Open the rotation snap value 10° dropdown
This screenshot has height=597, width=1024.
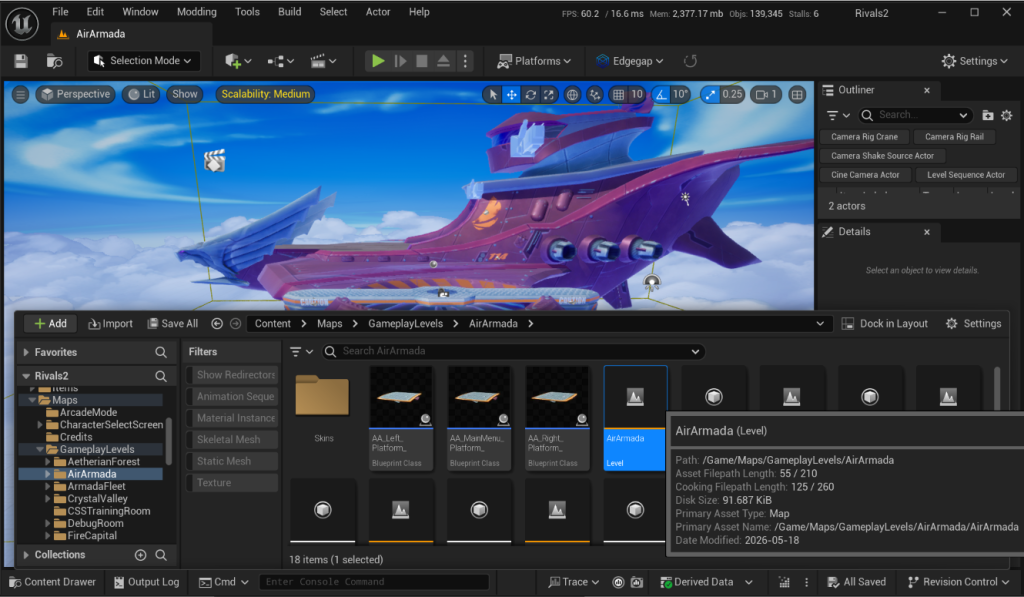click(680, 95)
